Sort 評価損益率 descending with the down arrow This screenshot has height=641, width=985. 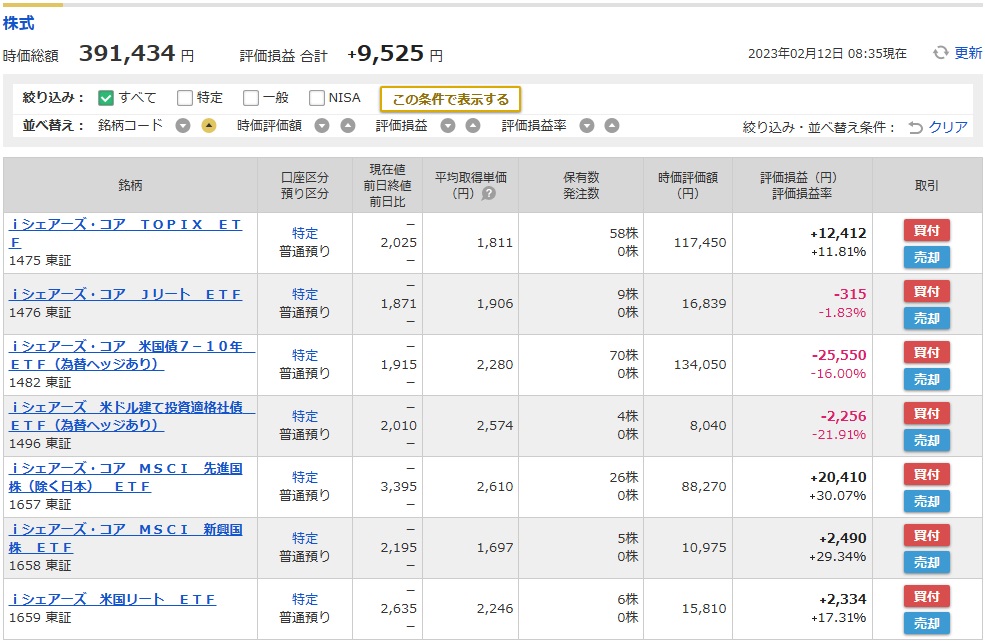coord(587,126)
